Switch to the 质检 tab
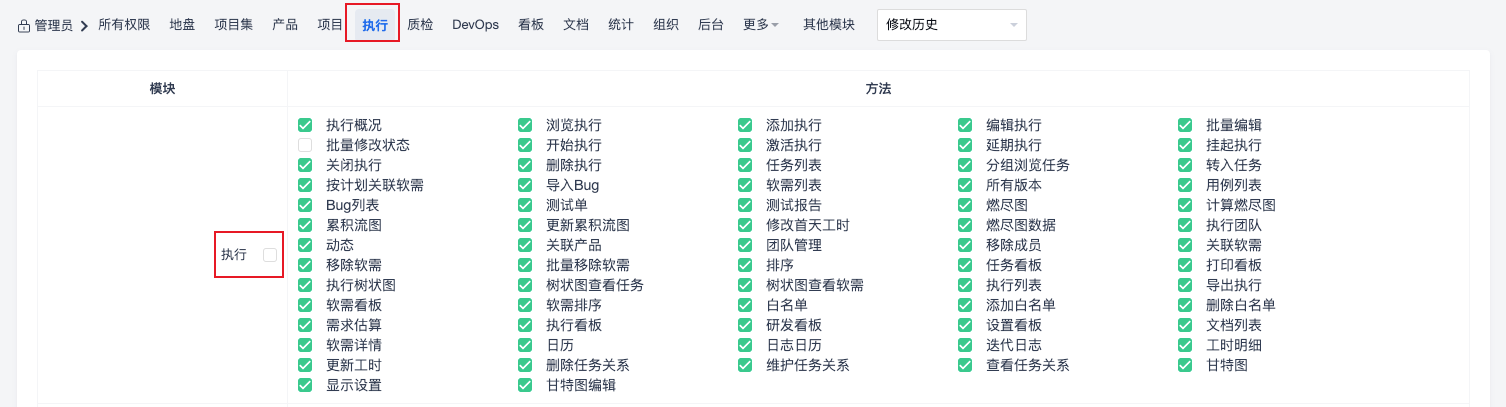This screenshot has height=407, width=1506. coord(420,25)
